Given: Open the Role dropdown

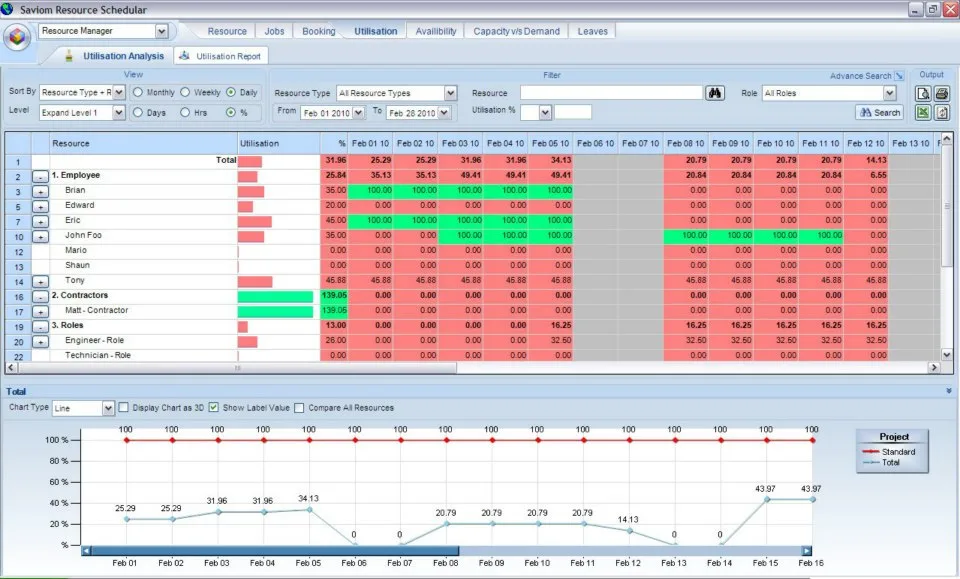Looking at the screenshot, I should pos(890,93).
